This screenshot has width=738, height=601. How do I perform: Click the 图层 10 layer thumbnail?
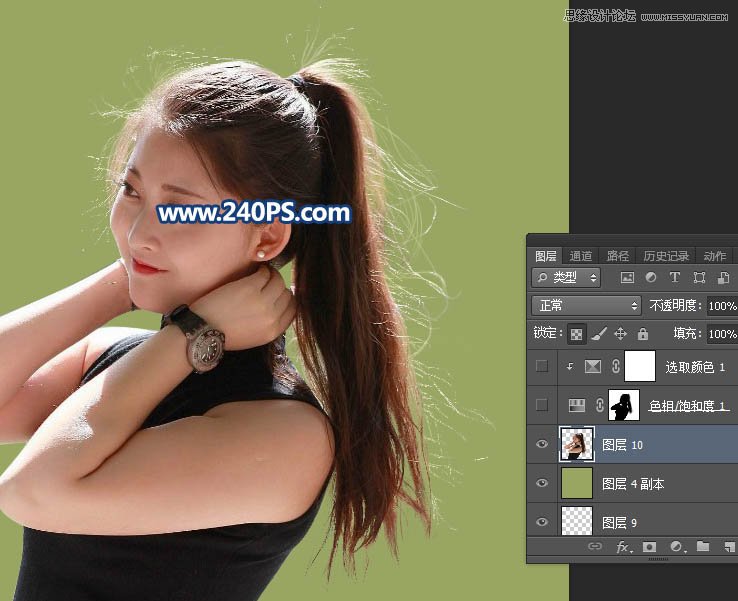pyautogui.click(x=577, y=444)
